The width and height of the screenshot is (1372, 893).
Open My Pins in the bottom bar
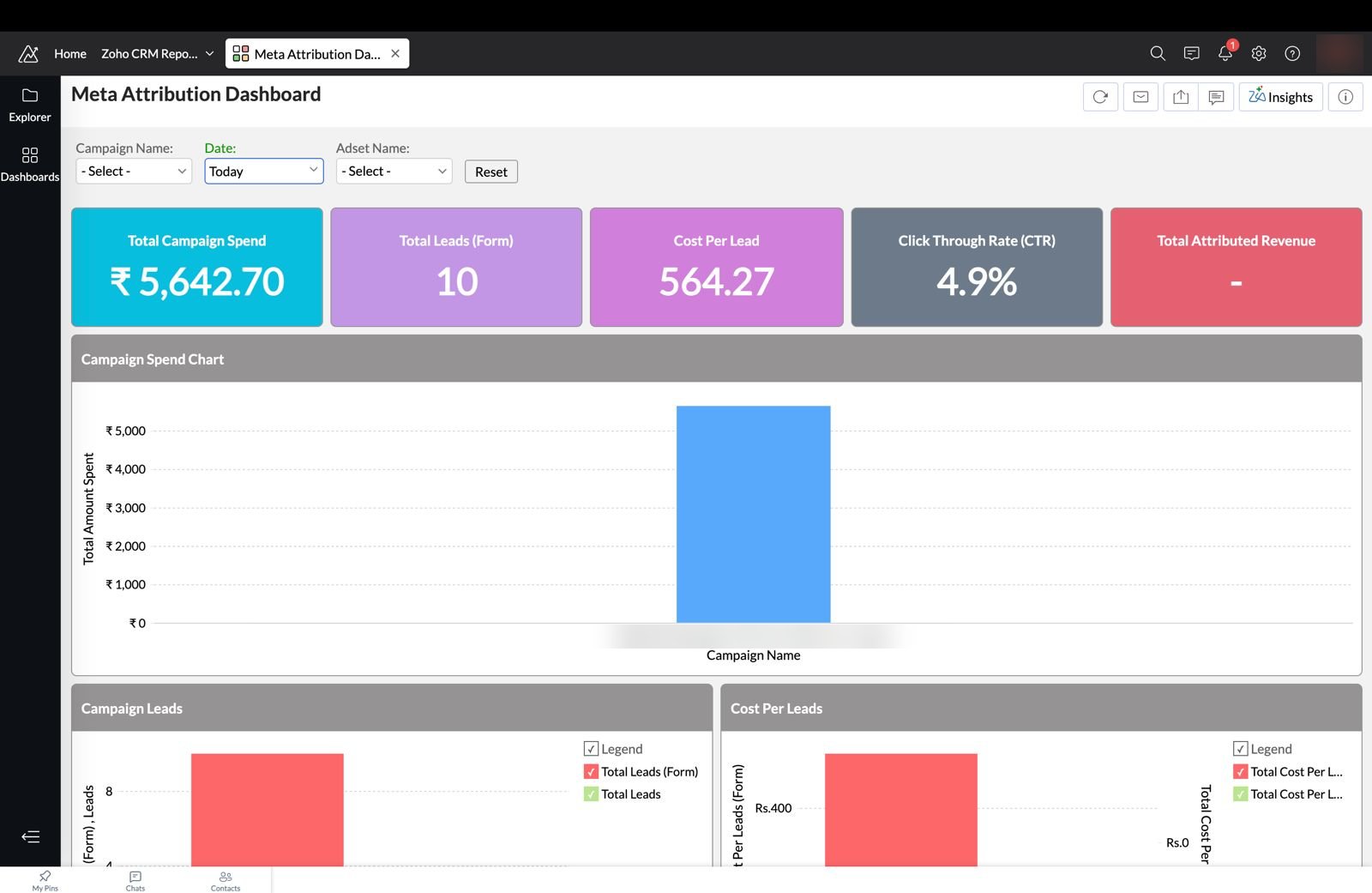(x=45, y=880)
